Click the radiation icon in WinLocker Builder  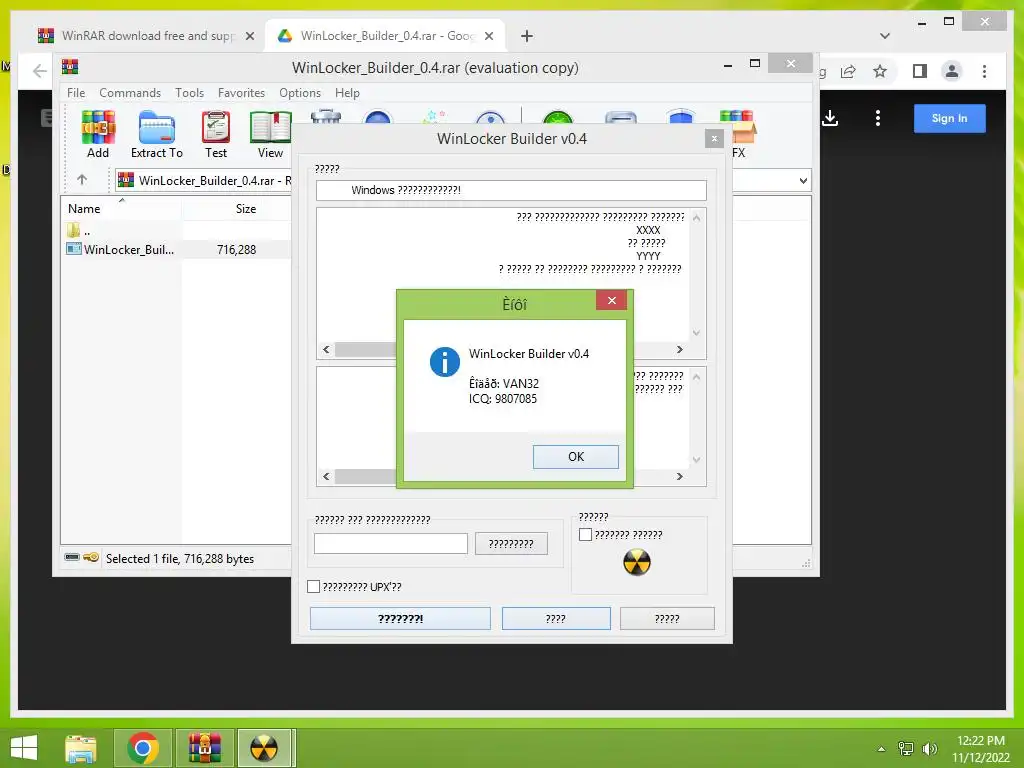tap(637, 562)
